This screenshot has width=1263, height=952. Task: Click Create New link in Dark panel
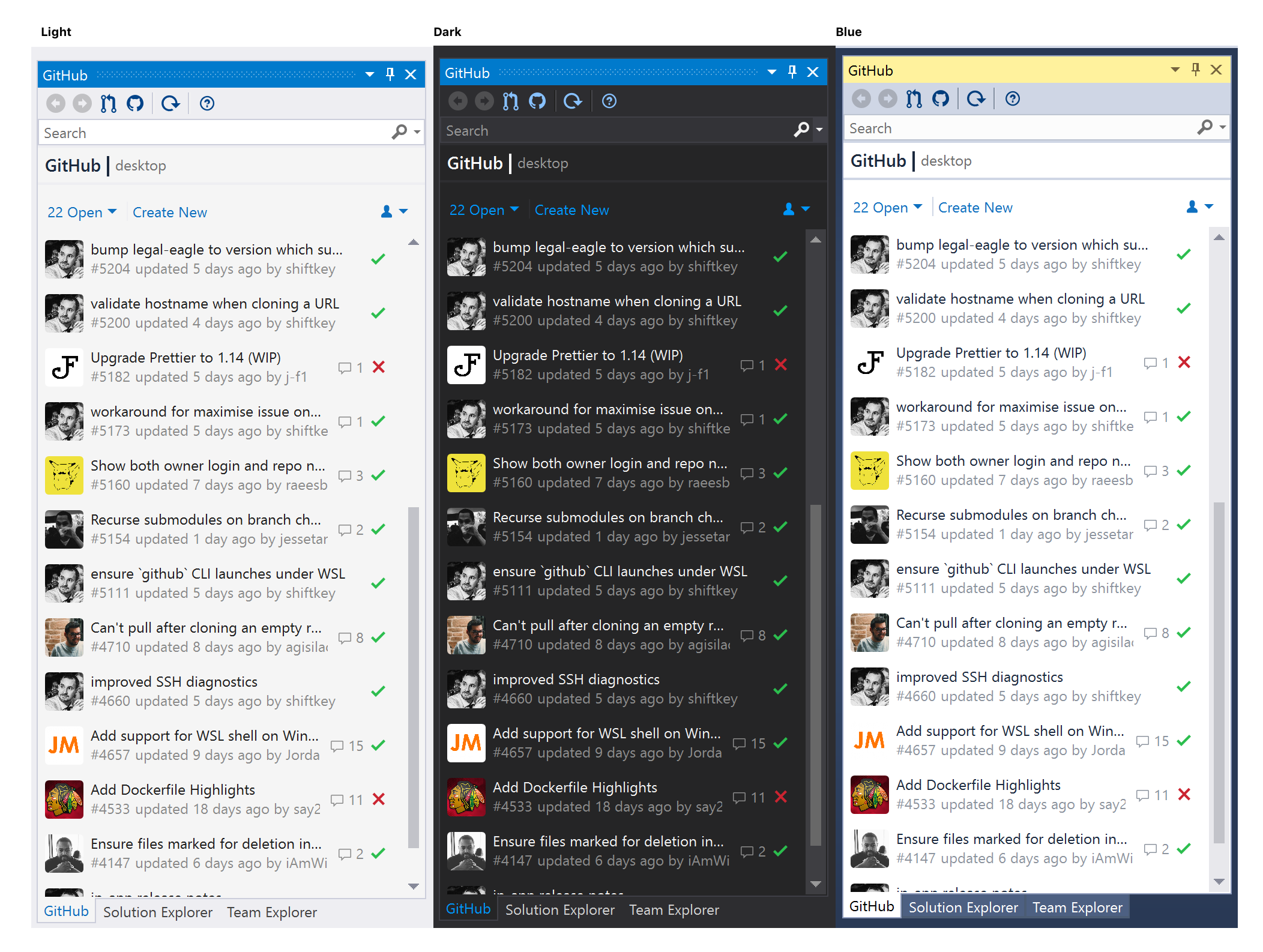point(571,210)
